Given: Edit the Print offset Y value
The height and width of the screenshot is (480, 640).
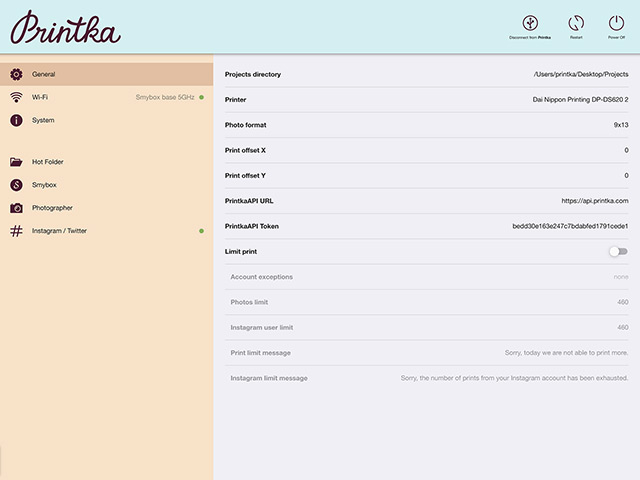Looking at the screenshot, I should [626, 176].
